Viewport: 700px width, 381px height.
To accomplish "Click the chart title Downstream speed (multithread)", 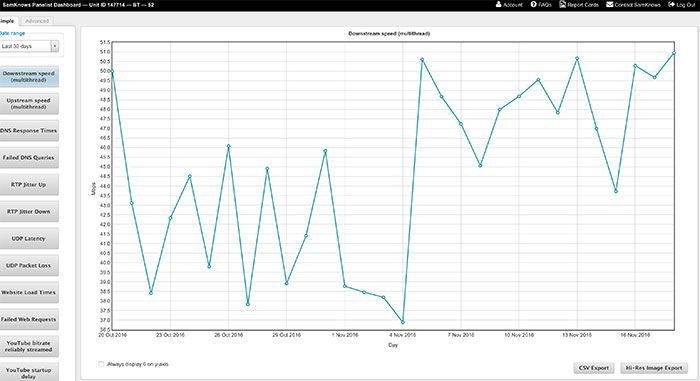I will (x=389, y=33).
